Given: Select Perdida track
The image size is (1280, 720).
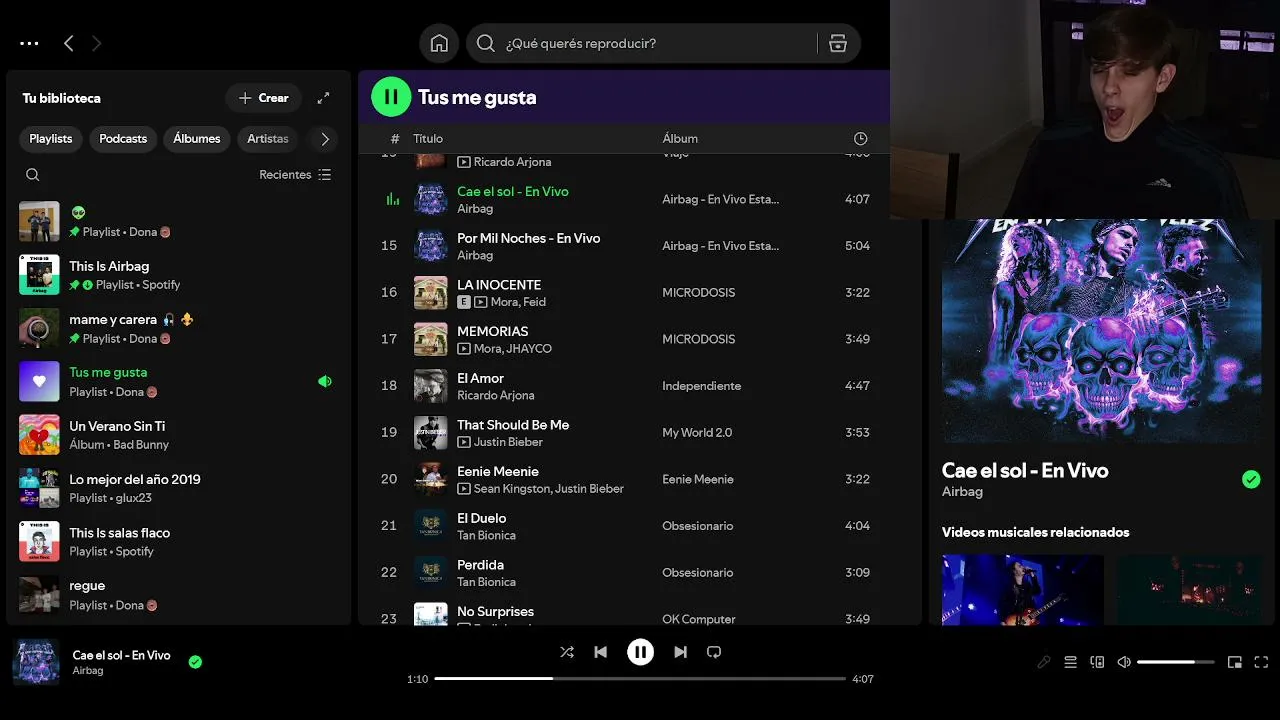Looking at the screenshot, I should [480, 565].
